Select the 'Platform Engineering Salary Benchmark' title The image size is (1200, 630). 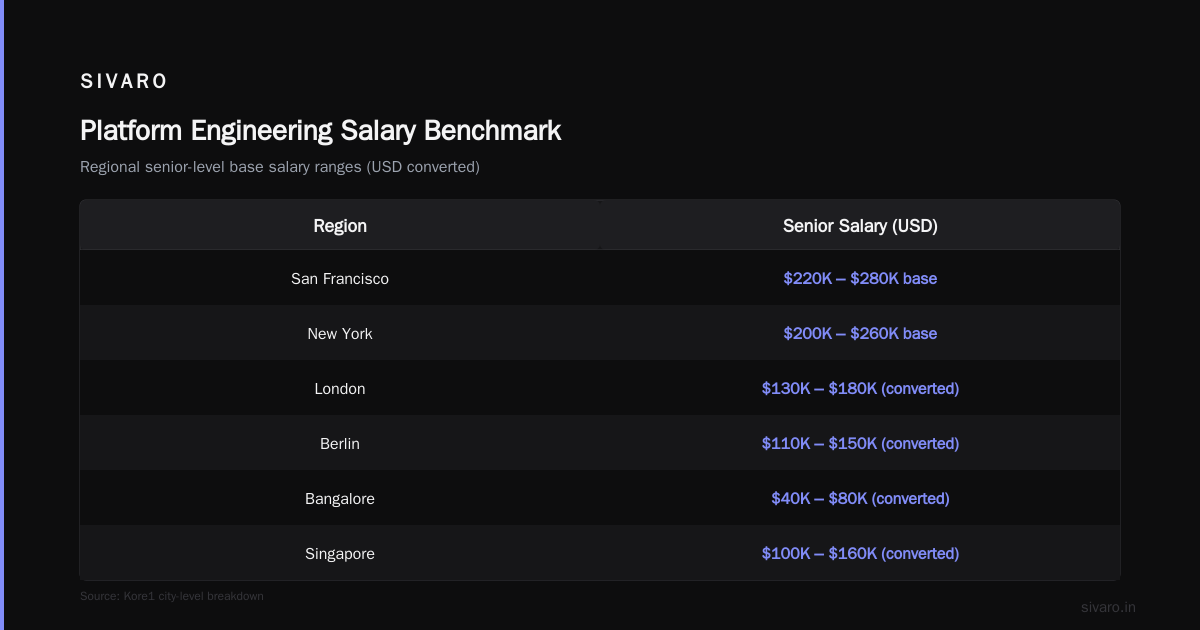[320, 131]
